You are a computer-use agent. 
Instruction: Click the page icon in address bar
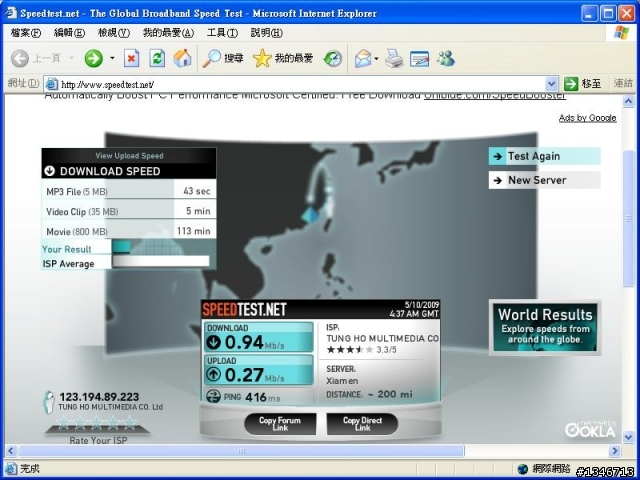pos(51,84)
